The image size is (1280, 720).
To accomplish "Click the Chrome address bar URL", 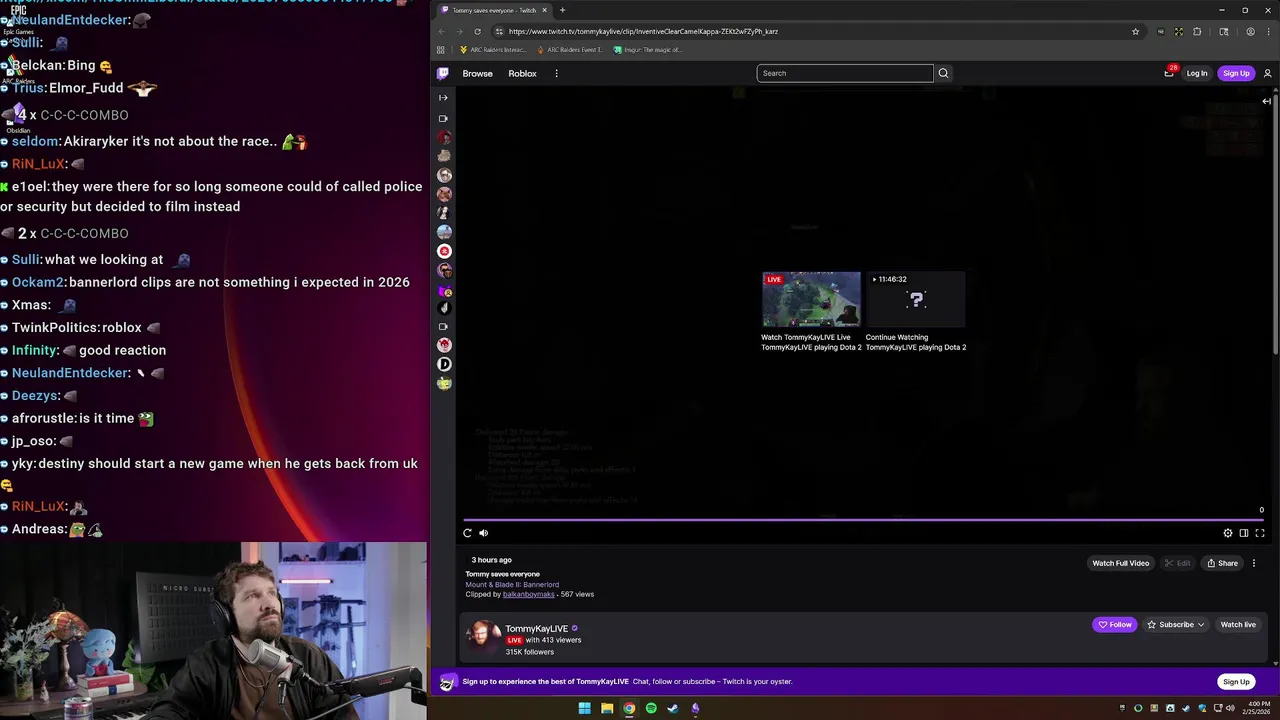I will pos(643,31).
